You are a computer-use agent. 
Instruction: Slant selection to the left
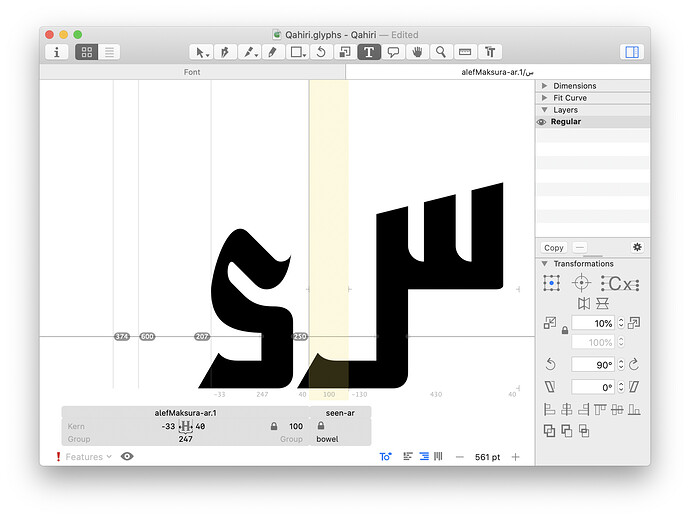click(x=550, y=387)
